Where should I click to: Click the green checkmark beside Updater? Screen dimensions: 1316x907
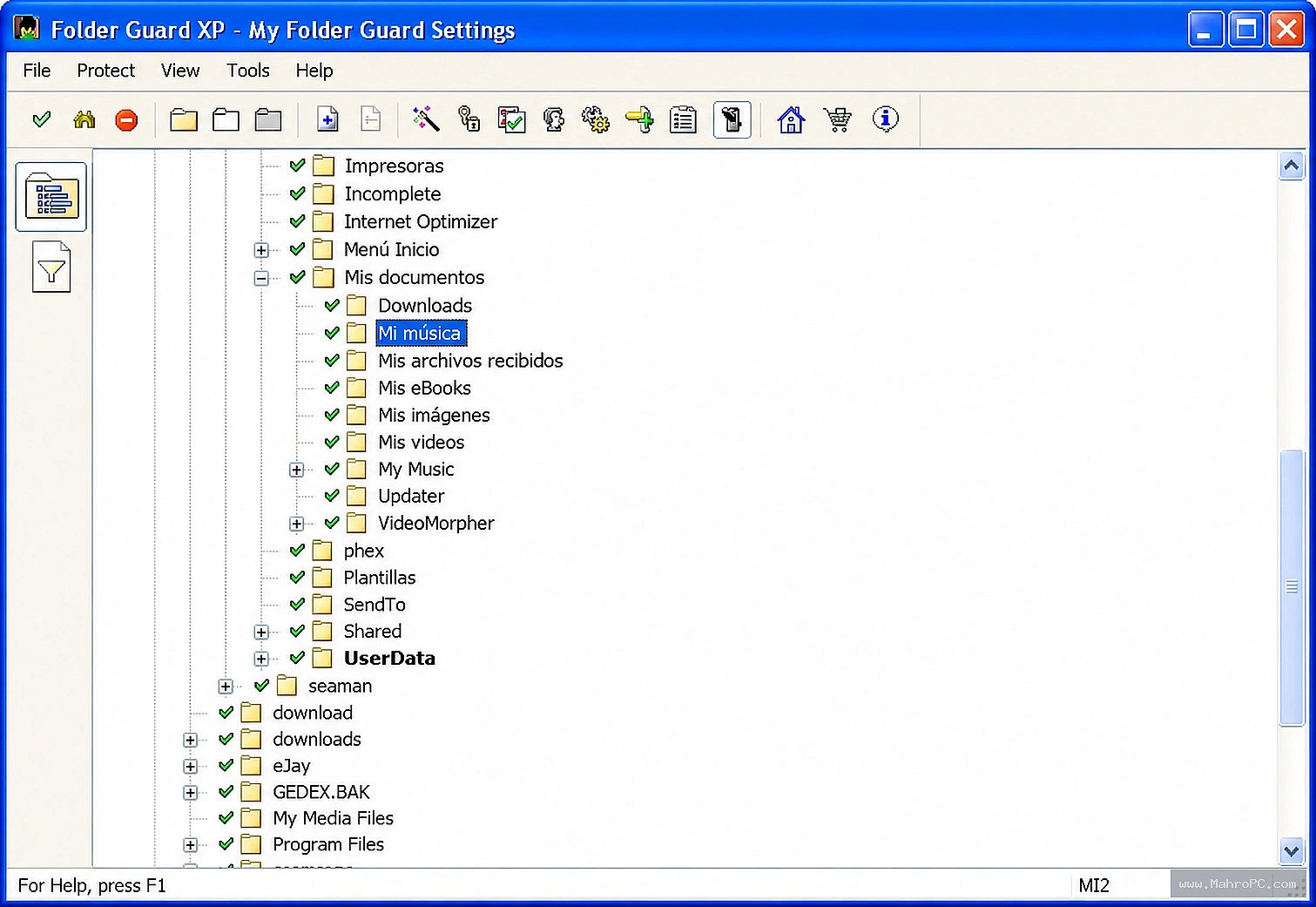[332, 496]
